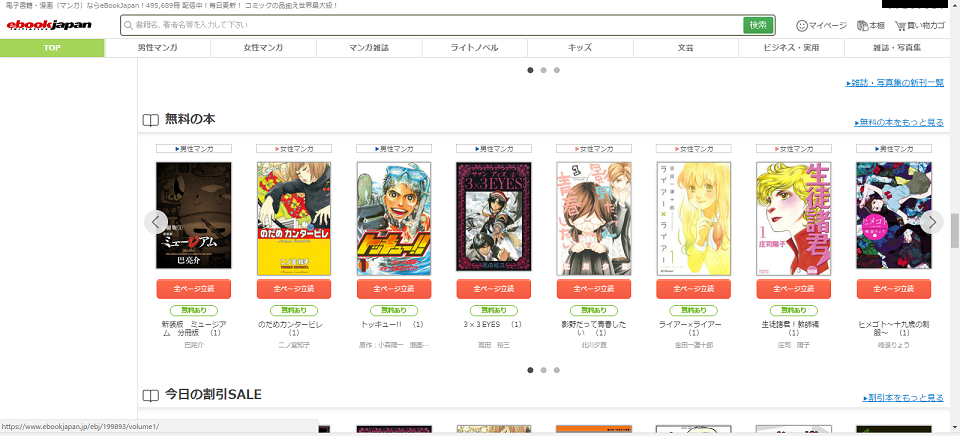Click 女性マンガ tag above のだめカンタービレ
960x436 pixels.
coord(294,148)
